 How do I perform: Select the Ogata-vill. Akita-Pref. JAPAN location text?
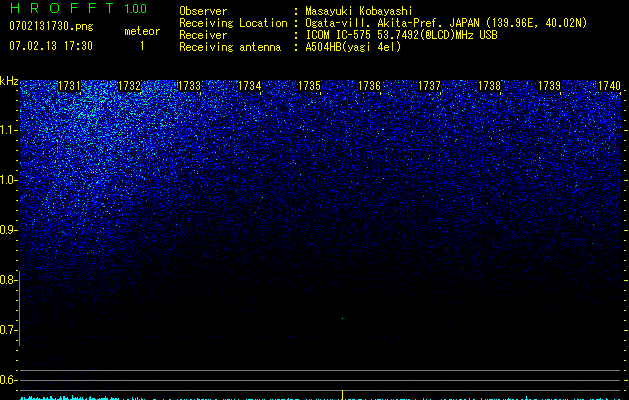tap(446, 23)
